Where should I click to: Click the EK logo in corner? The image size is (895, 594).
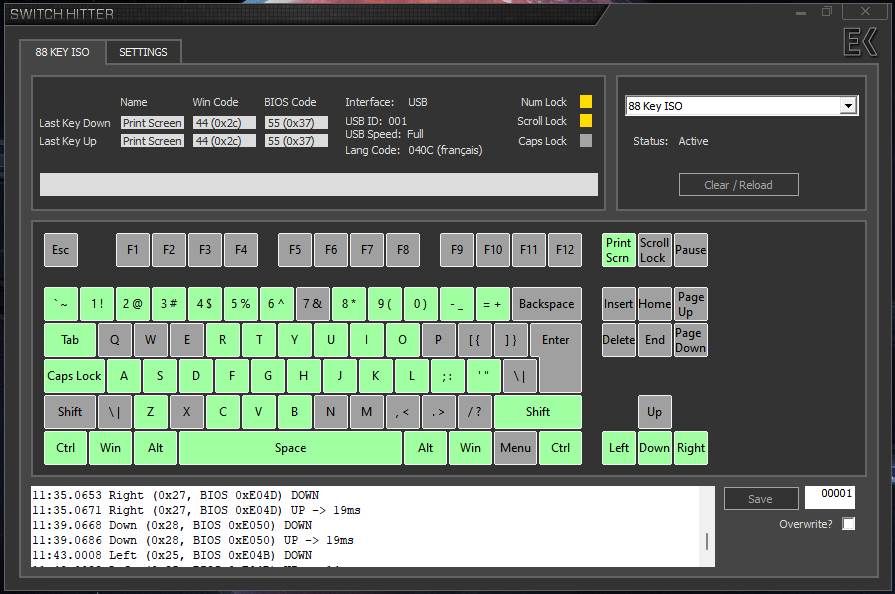click(x=860, y=42)
